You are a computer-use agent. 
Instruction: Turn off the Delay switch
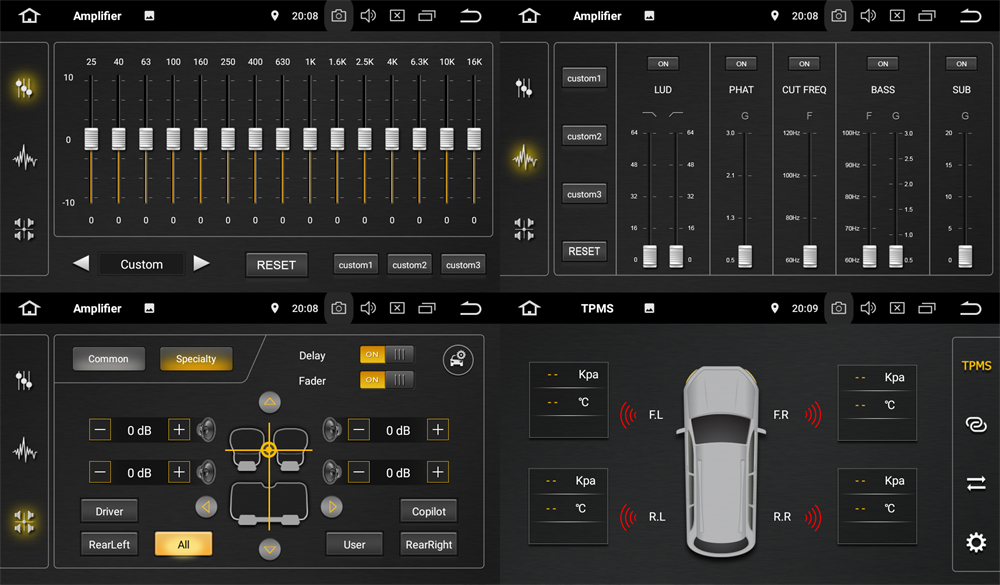(x=386, y=355)
